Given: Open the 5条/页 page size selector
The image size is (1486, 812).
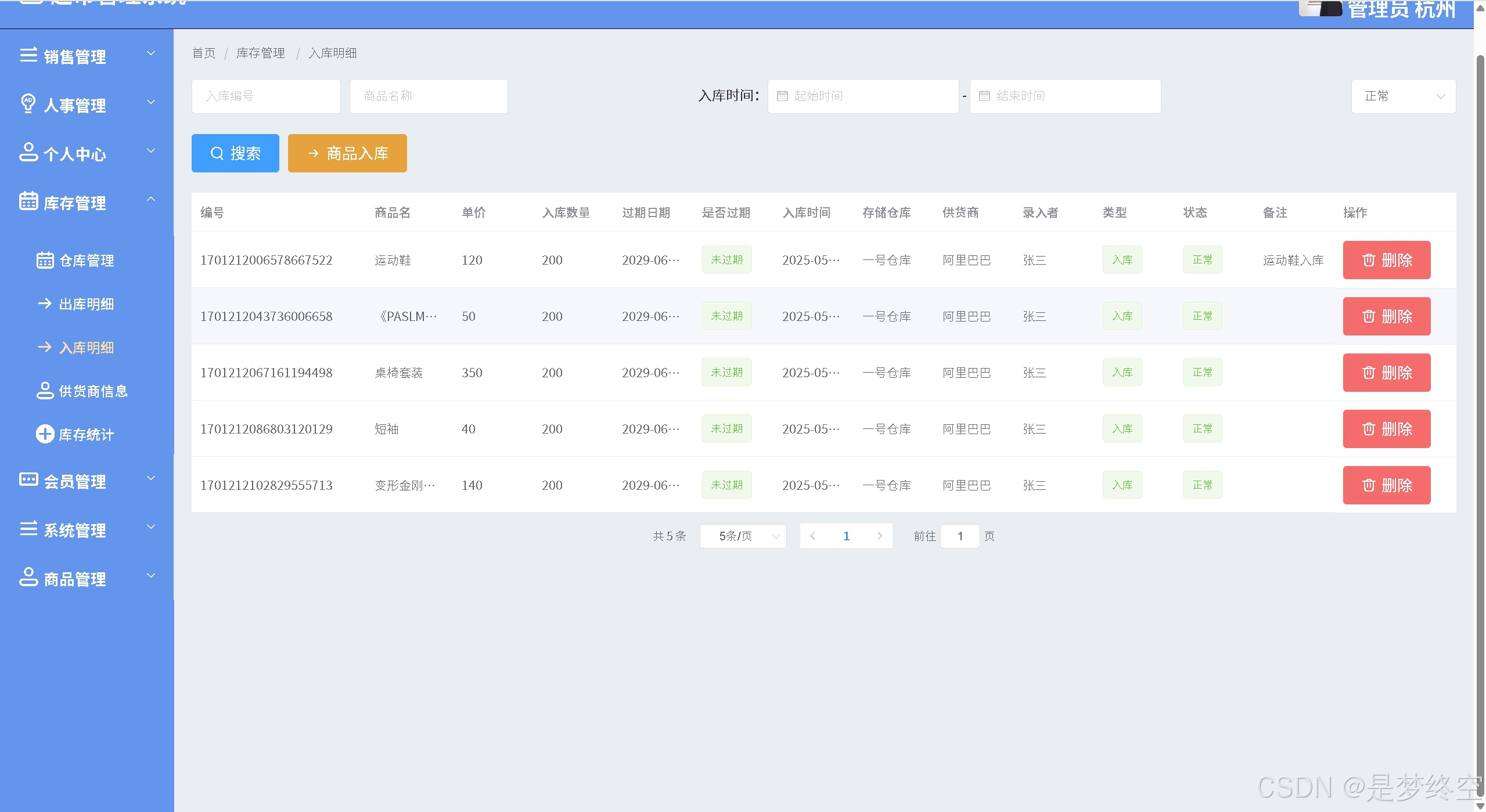Looking at the screenshot, I should coord(743,536).
